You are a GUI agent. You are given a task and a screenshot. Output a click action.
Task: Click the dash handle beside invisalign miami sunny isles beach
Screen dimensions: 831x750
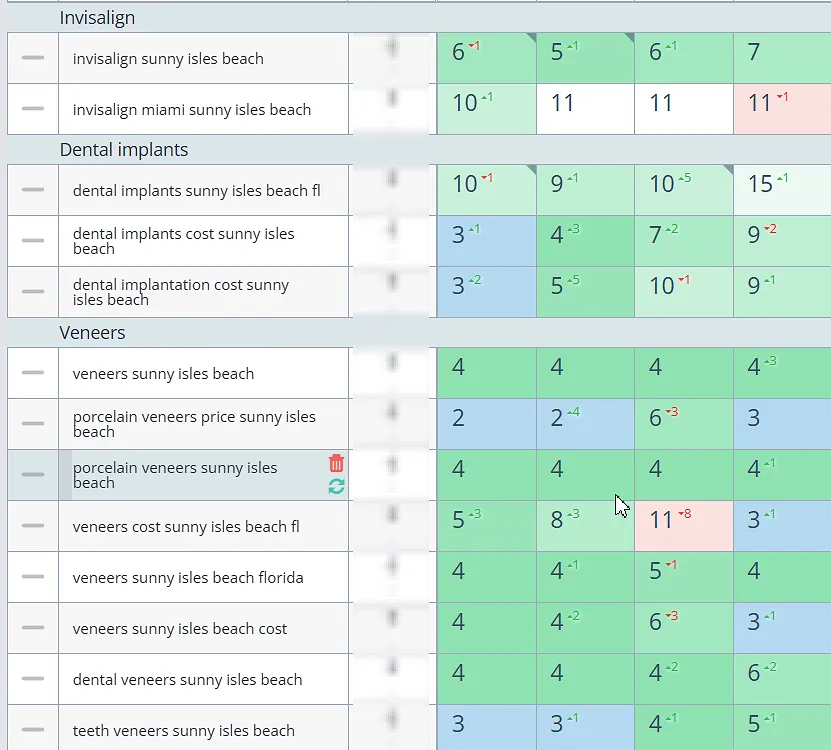coord(33,109)
